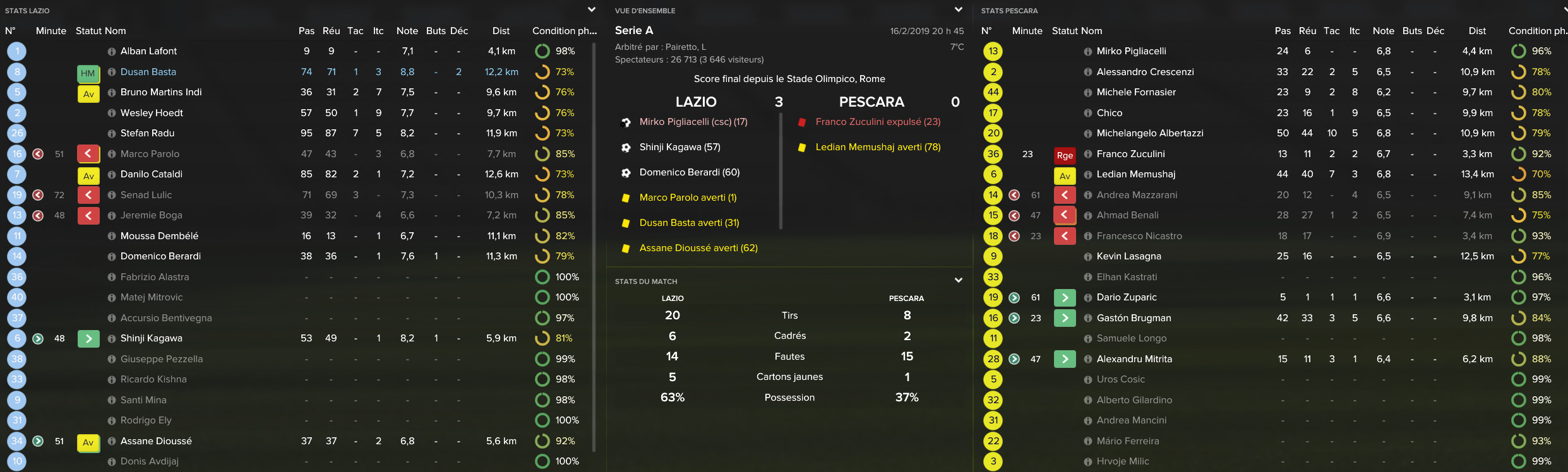
Task: Expand the Stats du match dropdown arrow
Action: click(959, 281)
